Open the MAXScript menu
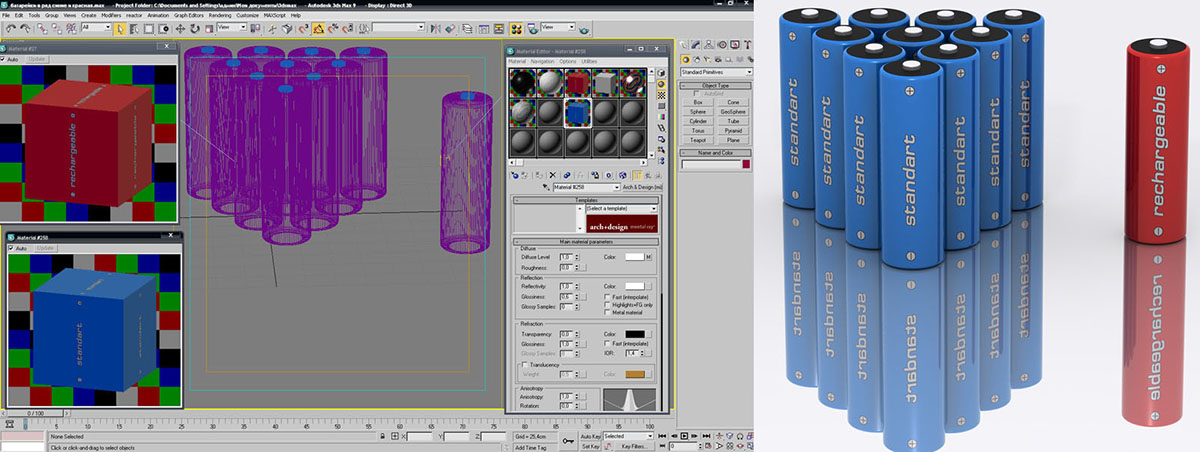 (x=274, y=15)
